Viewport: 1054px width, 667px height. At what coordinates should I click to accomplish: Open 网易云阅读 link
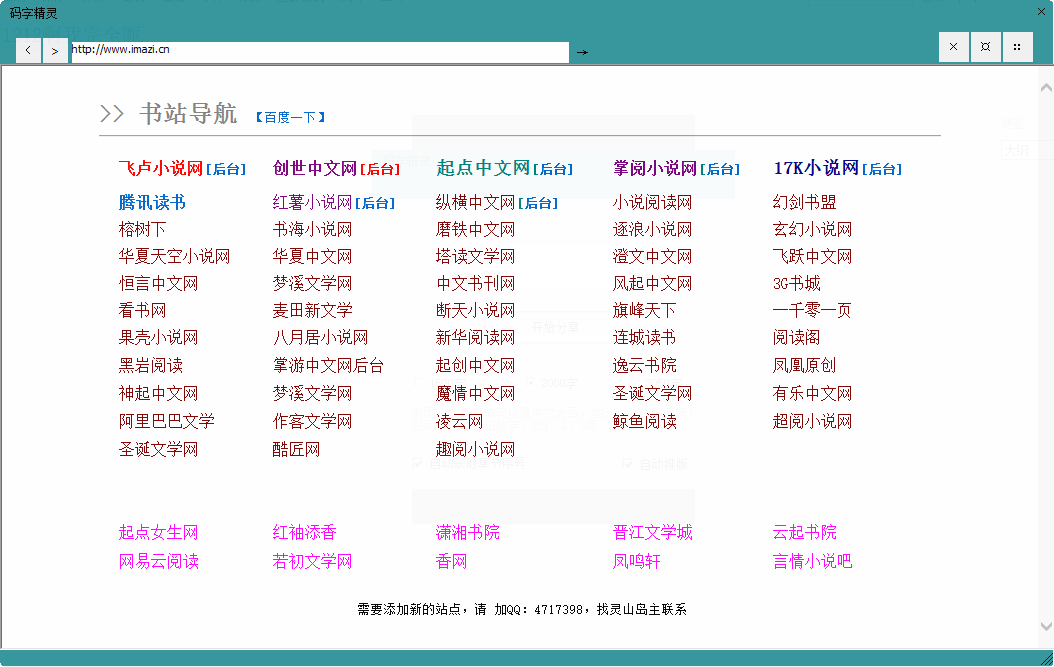point(159,562)
